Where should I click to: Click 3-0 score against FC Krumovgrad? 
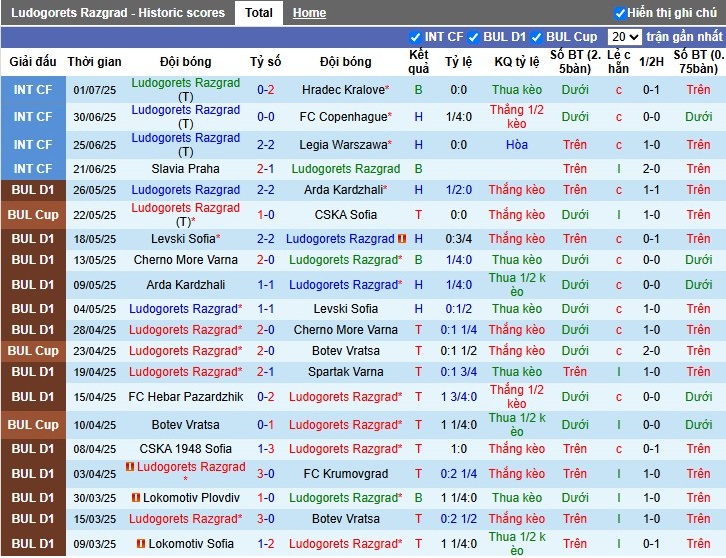265,473
